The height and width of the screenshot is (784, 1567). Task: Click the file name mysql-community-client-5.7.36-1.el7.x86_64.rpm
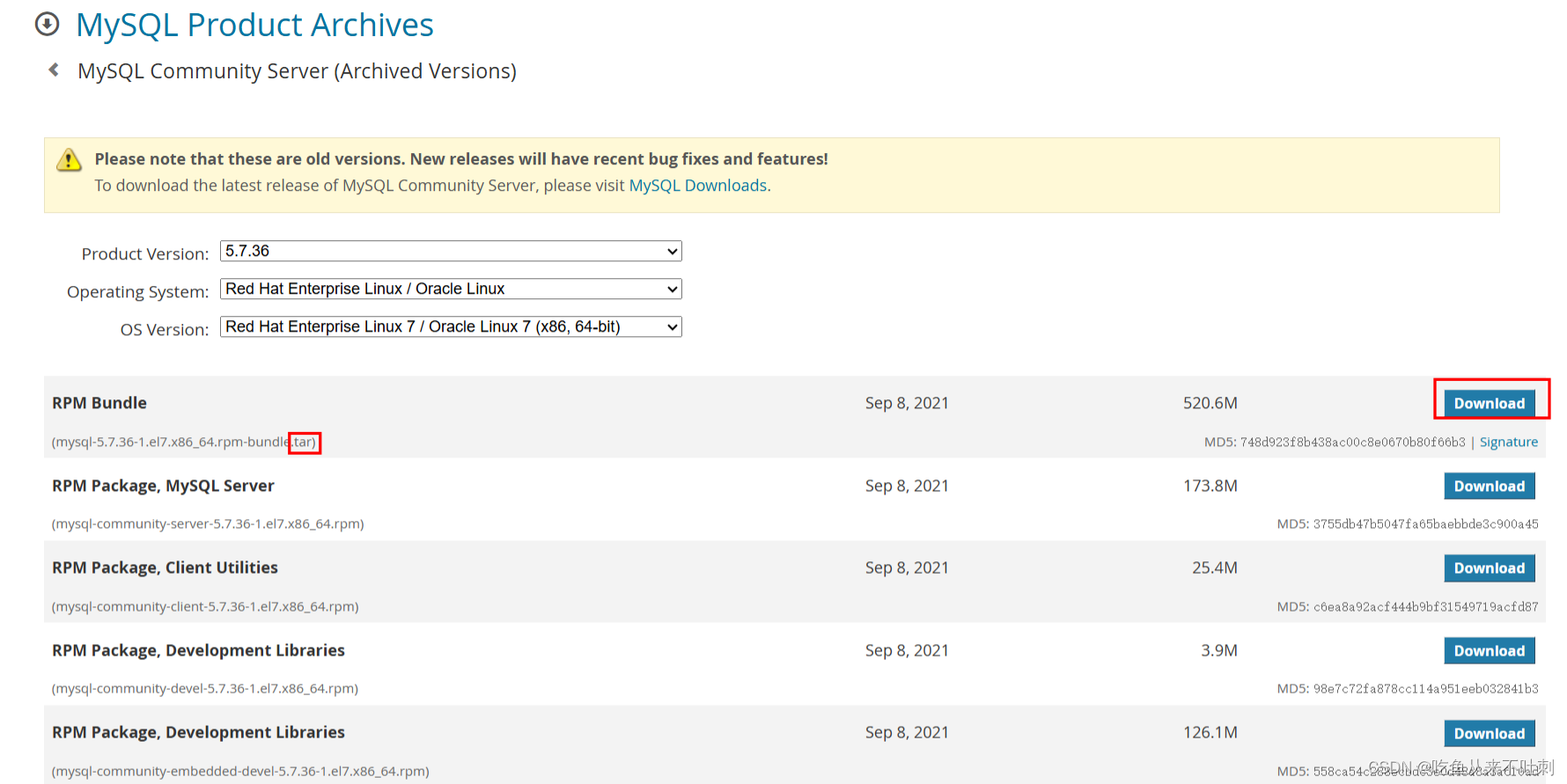click(205, 606)
